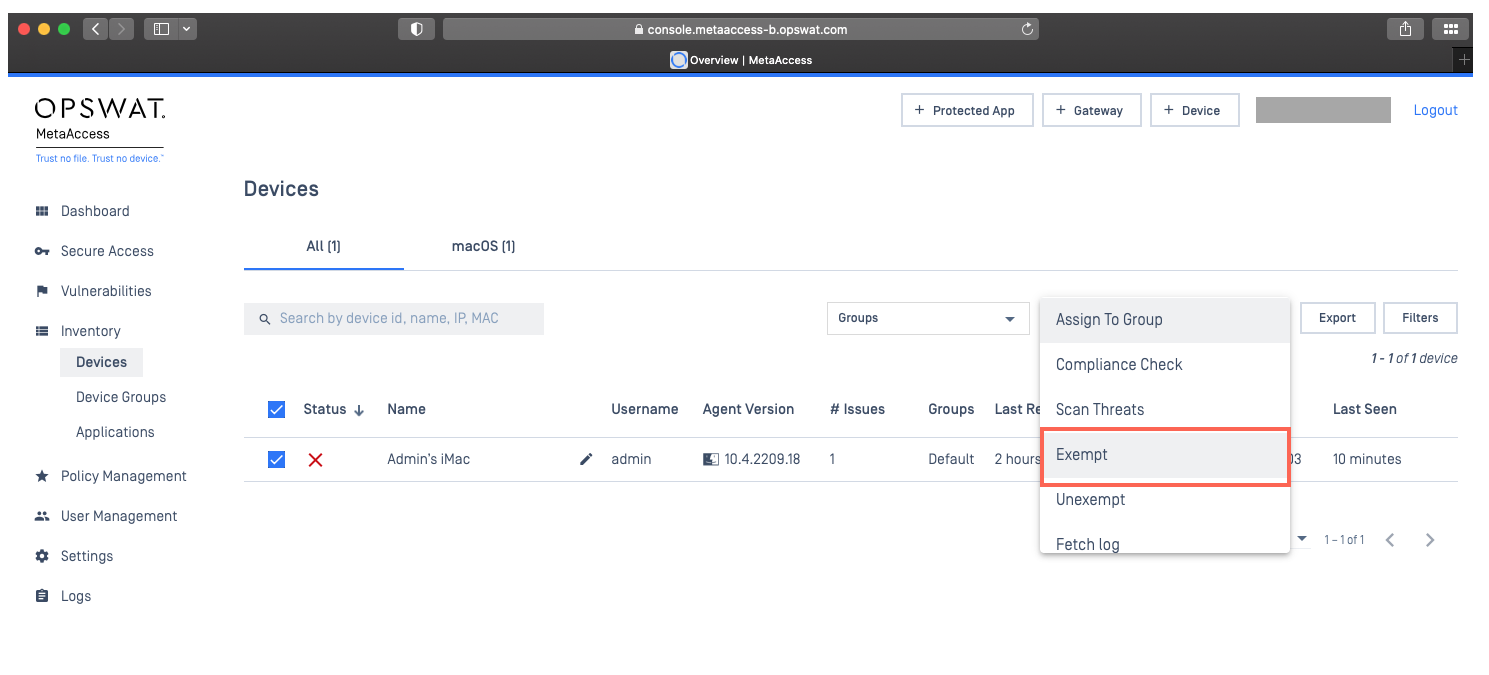Switch to the All (1) tab

(x=323, y=246)
